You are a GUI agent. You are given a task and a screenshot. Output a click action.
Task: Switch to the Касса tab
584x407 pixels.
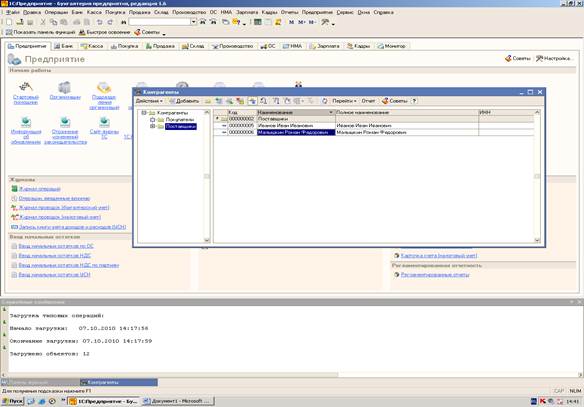coord(92,46)
